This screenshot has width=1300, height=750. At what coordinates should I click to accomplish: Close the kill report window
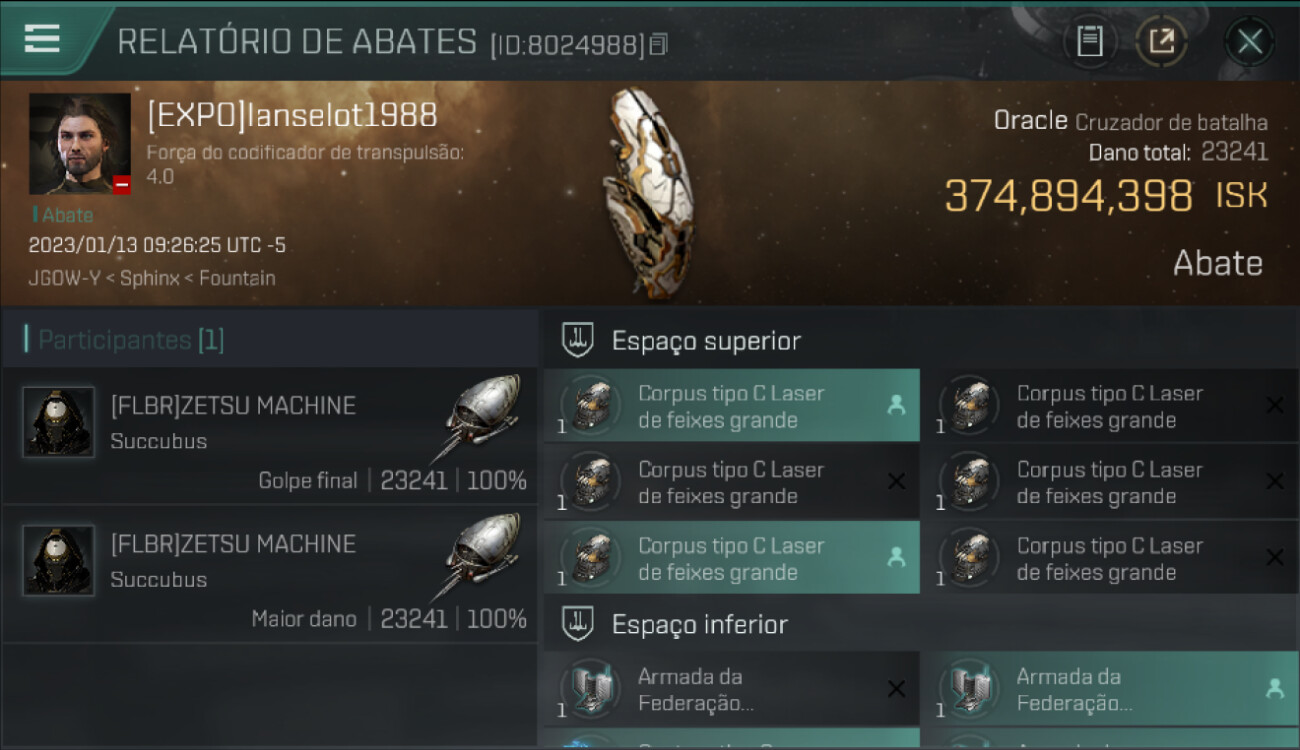click(x=1249, y=42)
